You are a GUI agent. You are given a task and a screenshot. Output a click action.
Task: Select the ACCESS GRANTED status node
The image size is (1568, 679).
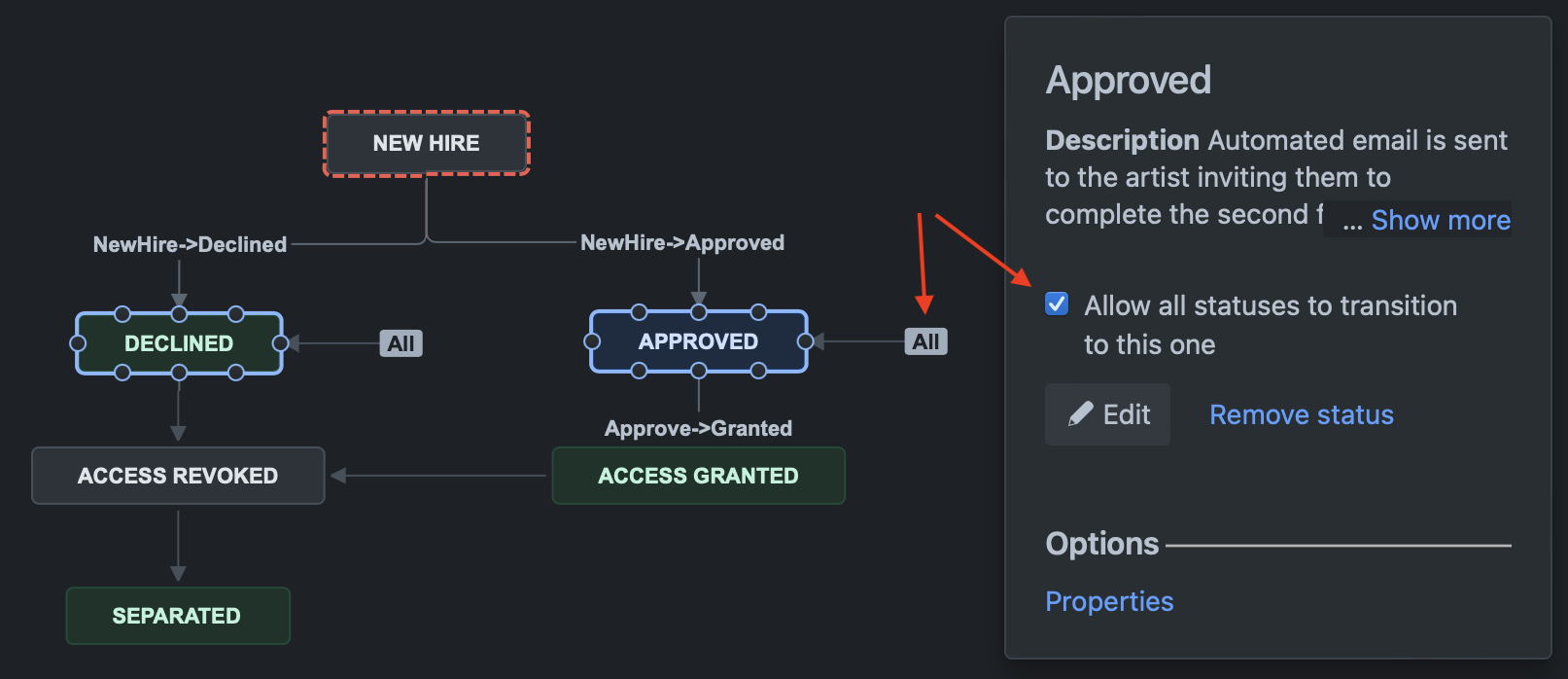click(698, 476)
